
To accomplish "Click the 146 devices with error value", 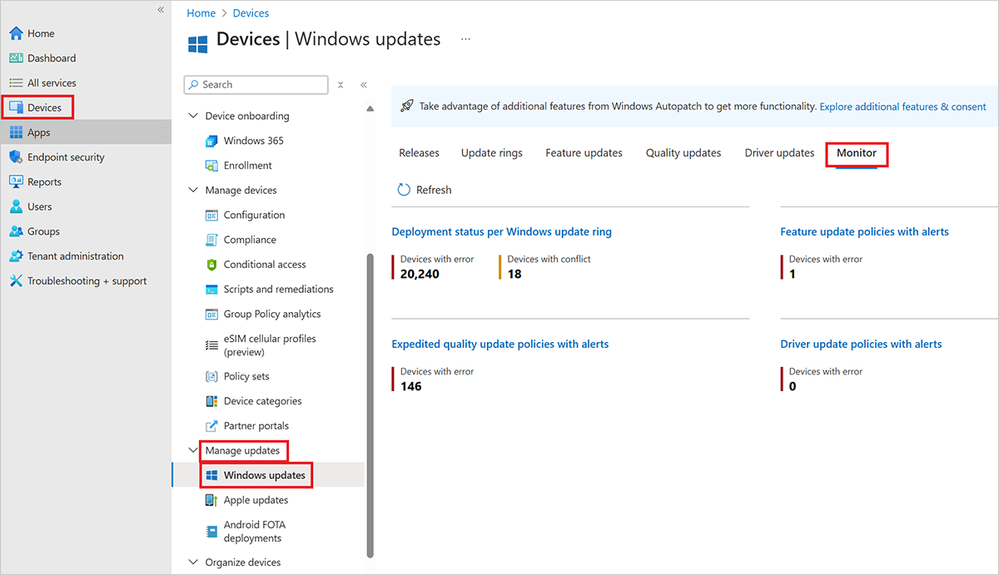I will click(x=411, y=387).
